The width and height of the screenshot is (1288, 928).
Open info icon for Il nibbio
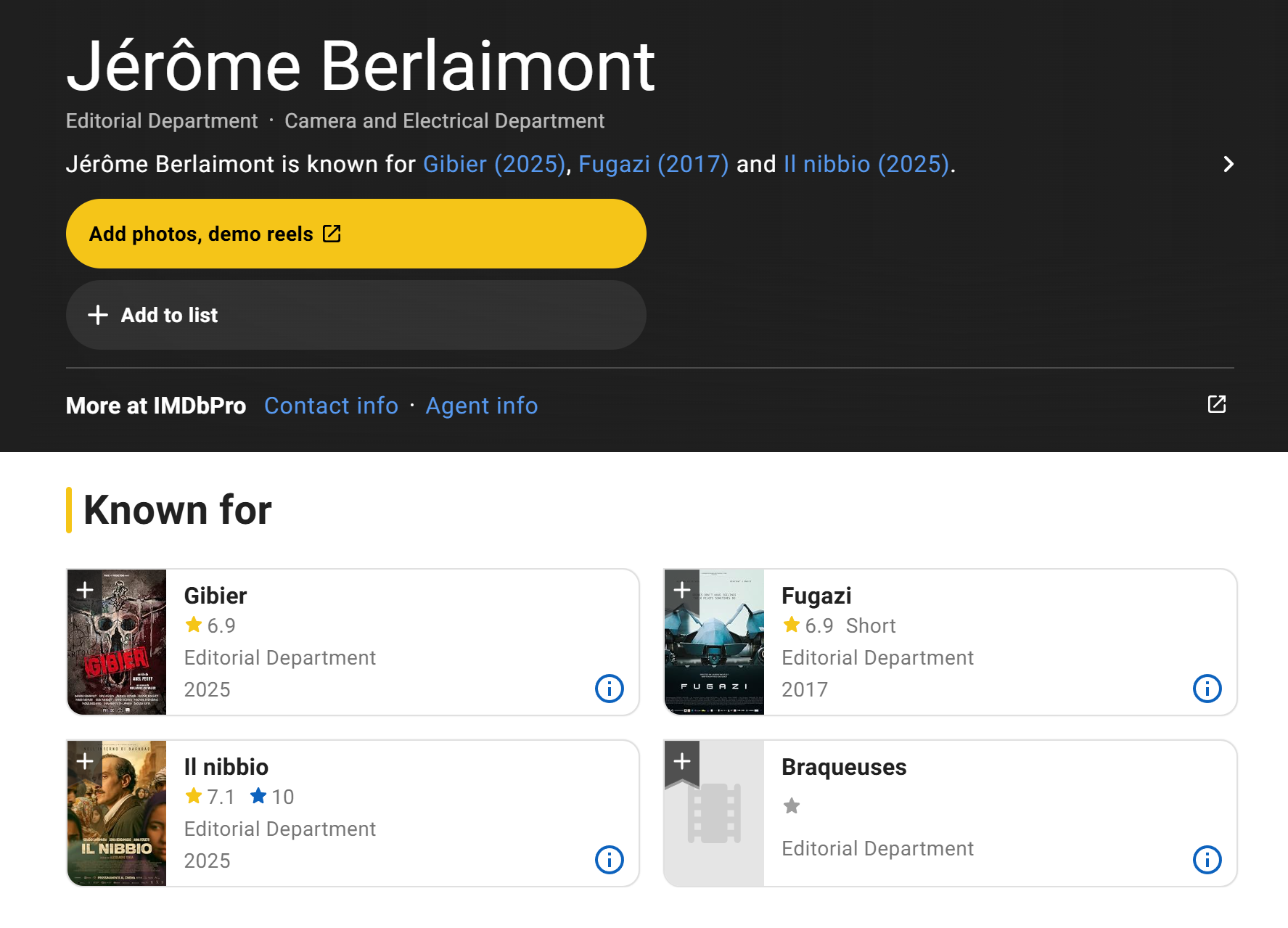point(610,860)
